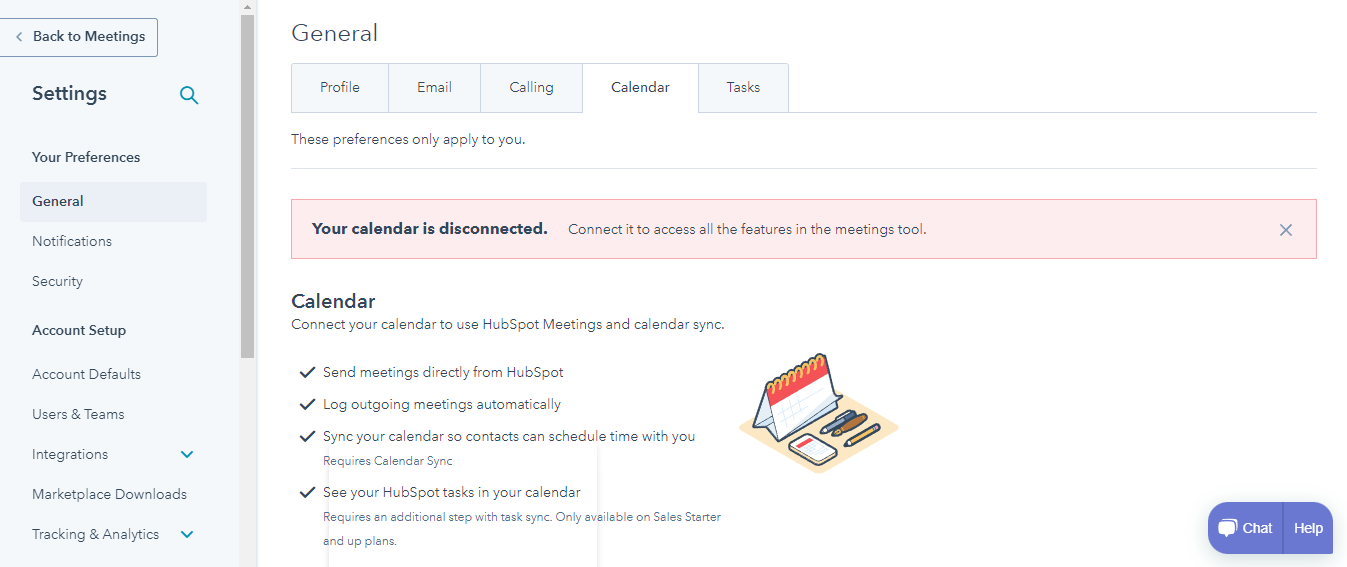Open Tracking & Analytics in sidebar
This screenshot has height=567, width=1347.
95,534
